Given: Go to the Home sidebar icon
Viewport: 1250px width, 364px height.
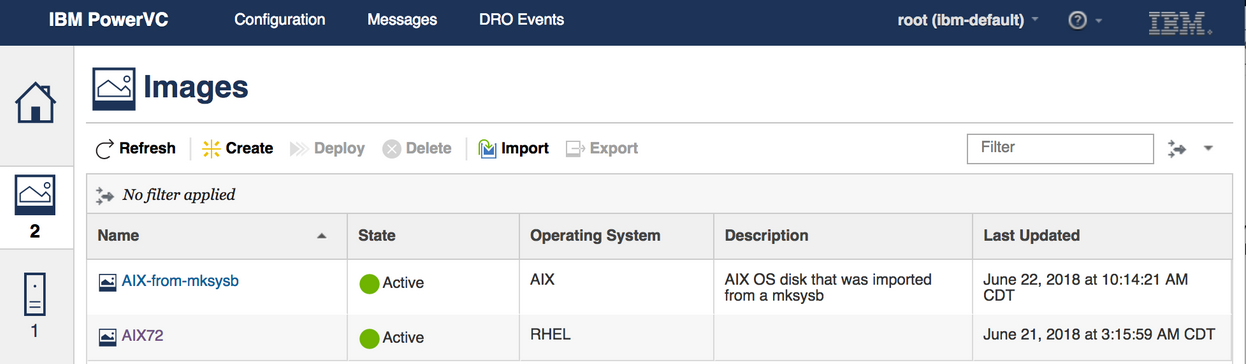Looking at the screenshot, I should tap(35, 101).
